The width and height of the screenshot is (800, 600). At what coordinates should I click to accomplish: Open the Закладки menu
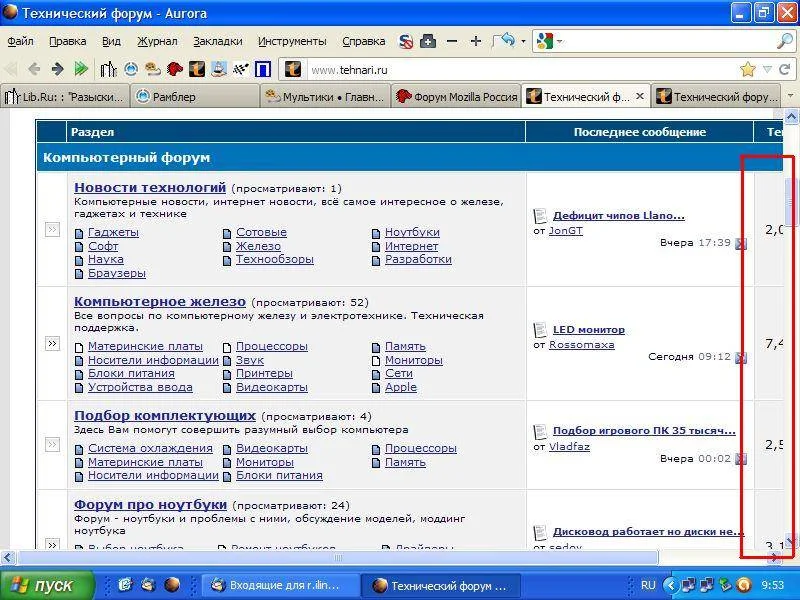[217, 41]
